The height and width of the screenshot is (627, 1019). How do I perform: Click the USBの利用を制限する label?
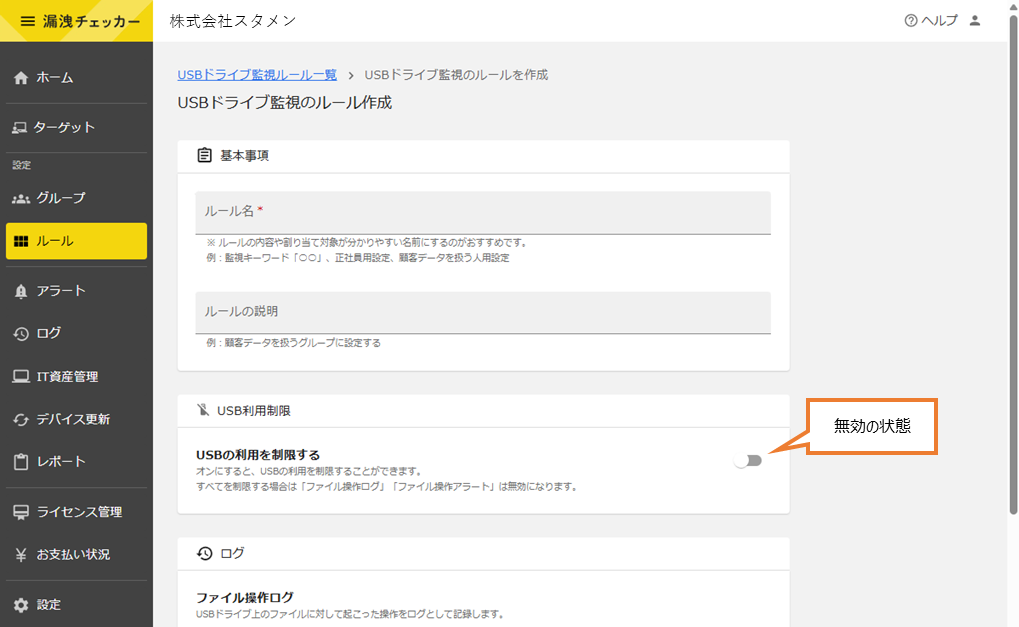click(x=258, y=455)
